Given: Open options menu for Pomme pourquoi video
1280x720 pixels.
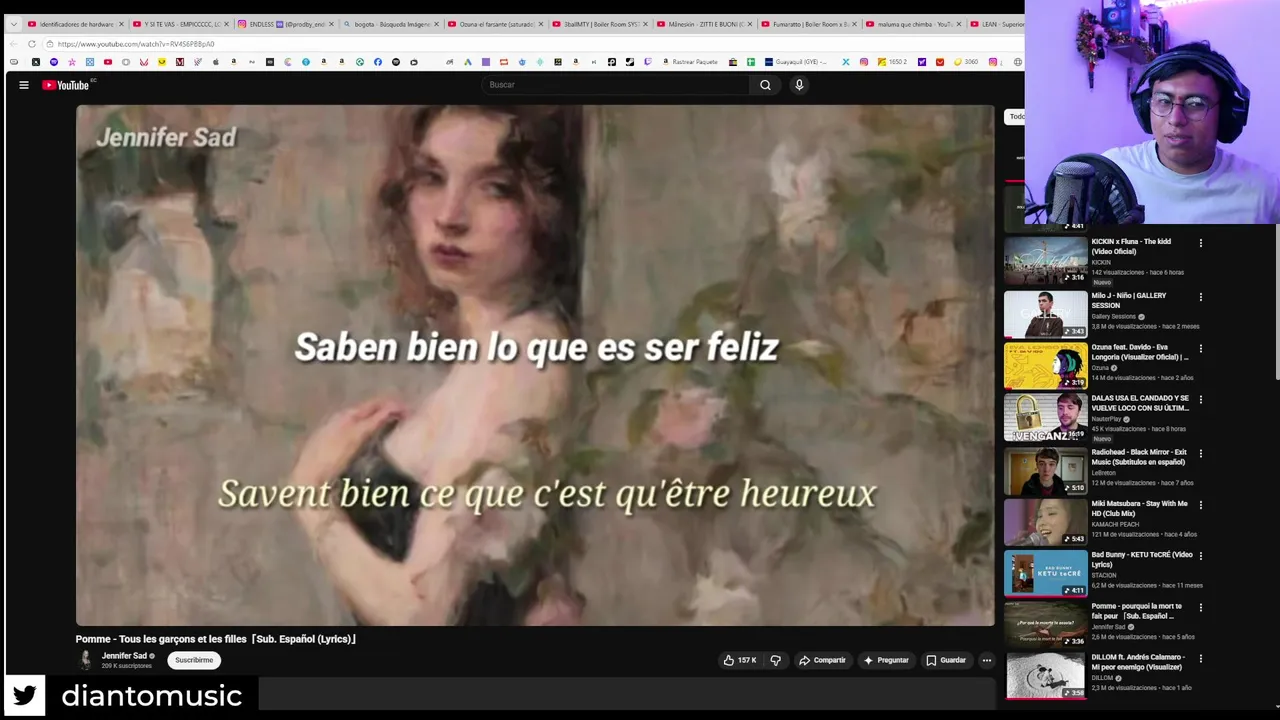Looking at the screenshot, I should tap(1201, 608).
